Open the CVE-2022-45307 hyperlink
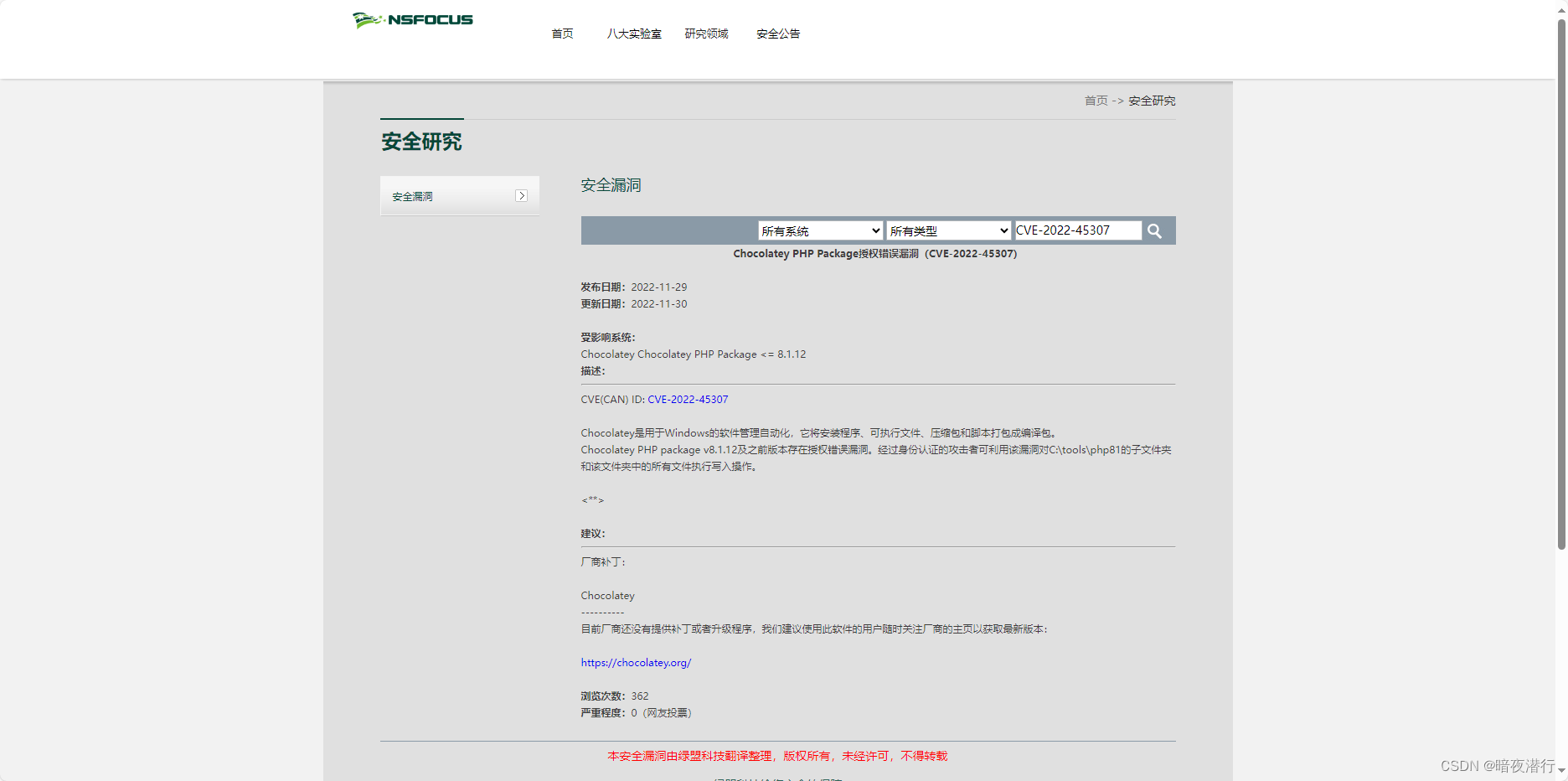The image size is (1568, 781). pyautogui.click(x=688, y=400)
